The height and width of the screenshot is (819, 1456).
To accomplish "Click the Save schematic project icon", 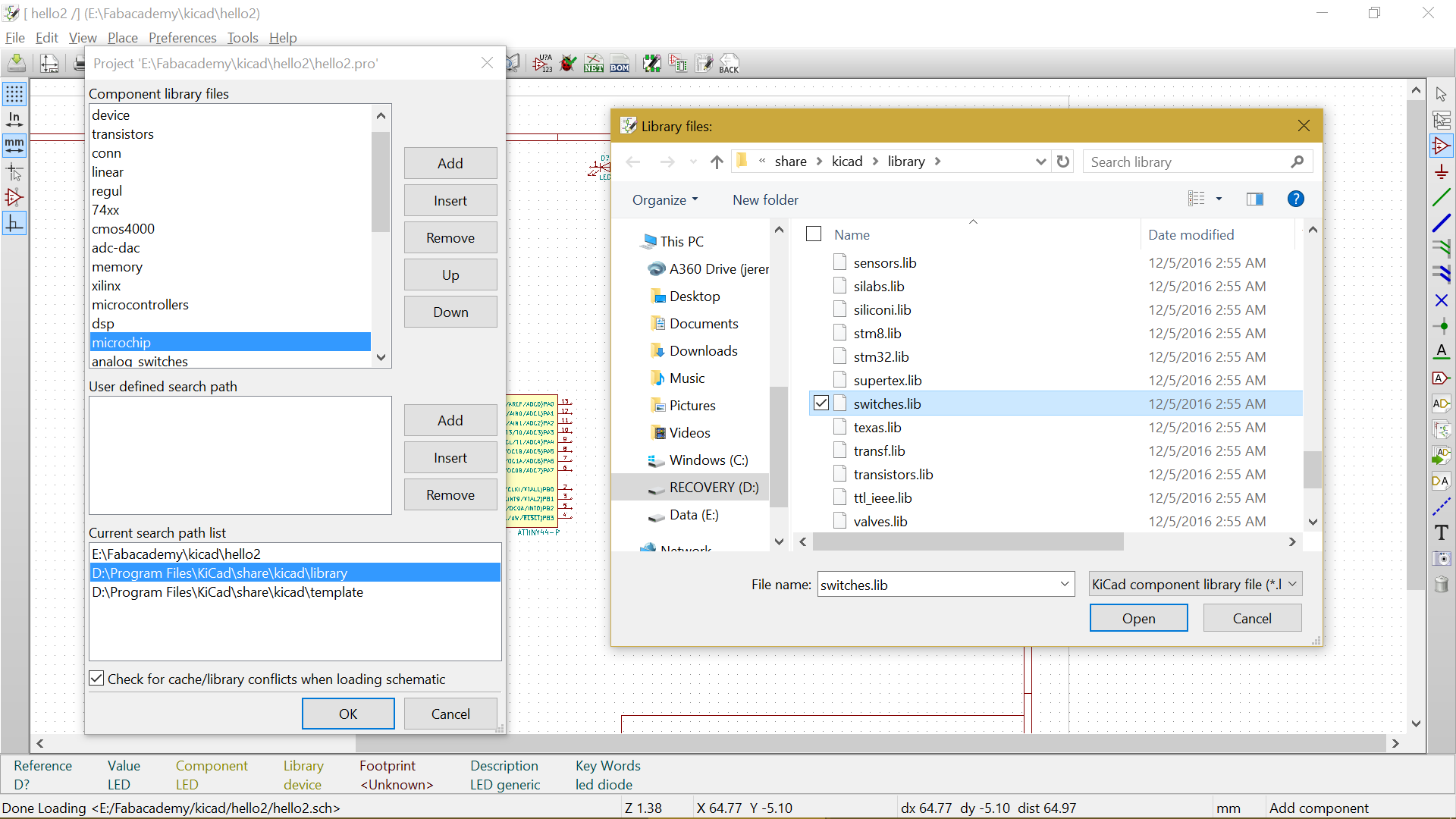I will (x=17, y=63).
